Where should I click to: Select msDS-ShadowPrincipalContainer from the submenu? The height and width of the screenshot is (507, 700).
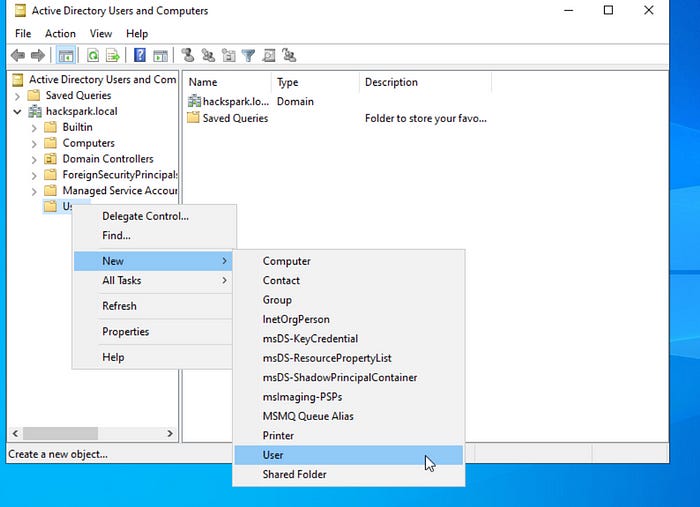[x=349, y=378]
